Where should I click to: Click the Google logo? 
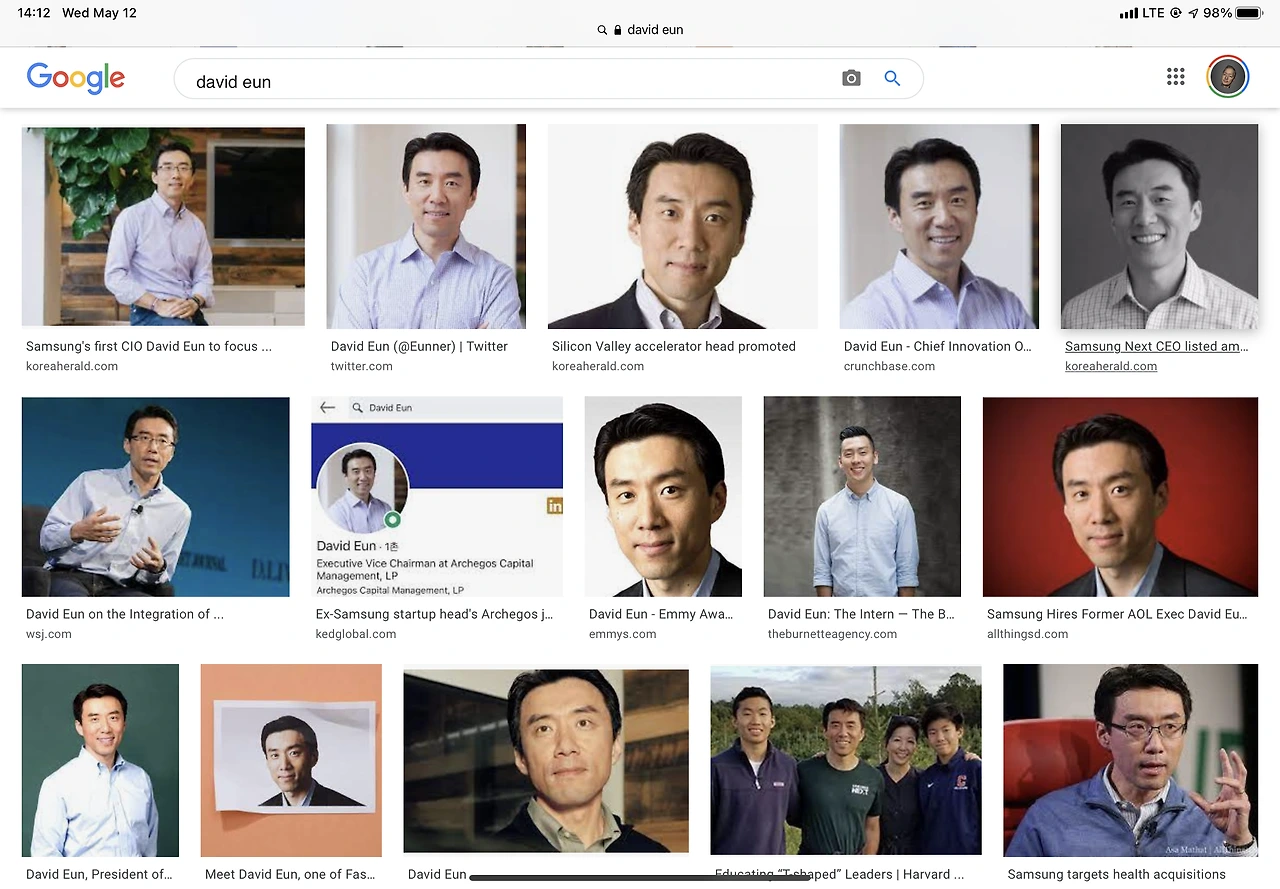[76, 78]
